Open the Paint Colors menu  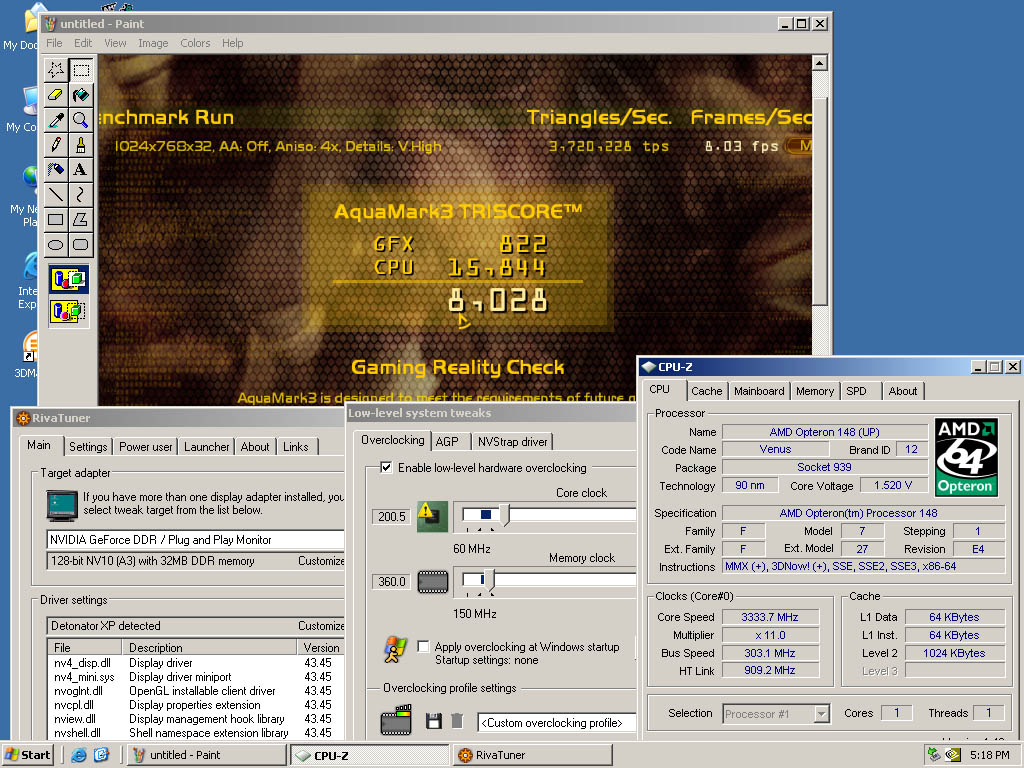point(195,43)
